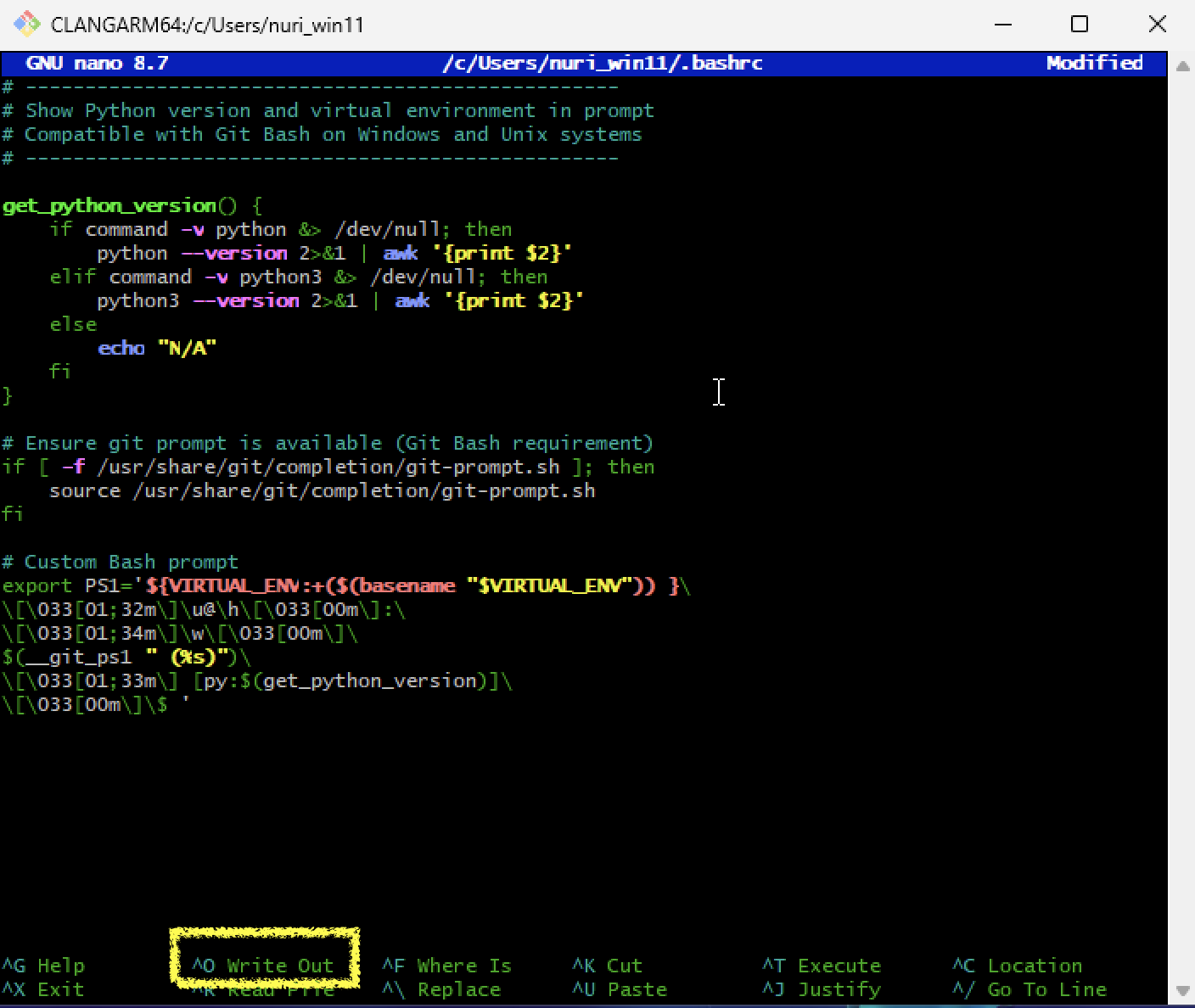Image resolution: width=1195 pixels, height=1008 pixels.
Task: Click the scrollbar down arrow
Action: [1181, 990]
